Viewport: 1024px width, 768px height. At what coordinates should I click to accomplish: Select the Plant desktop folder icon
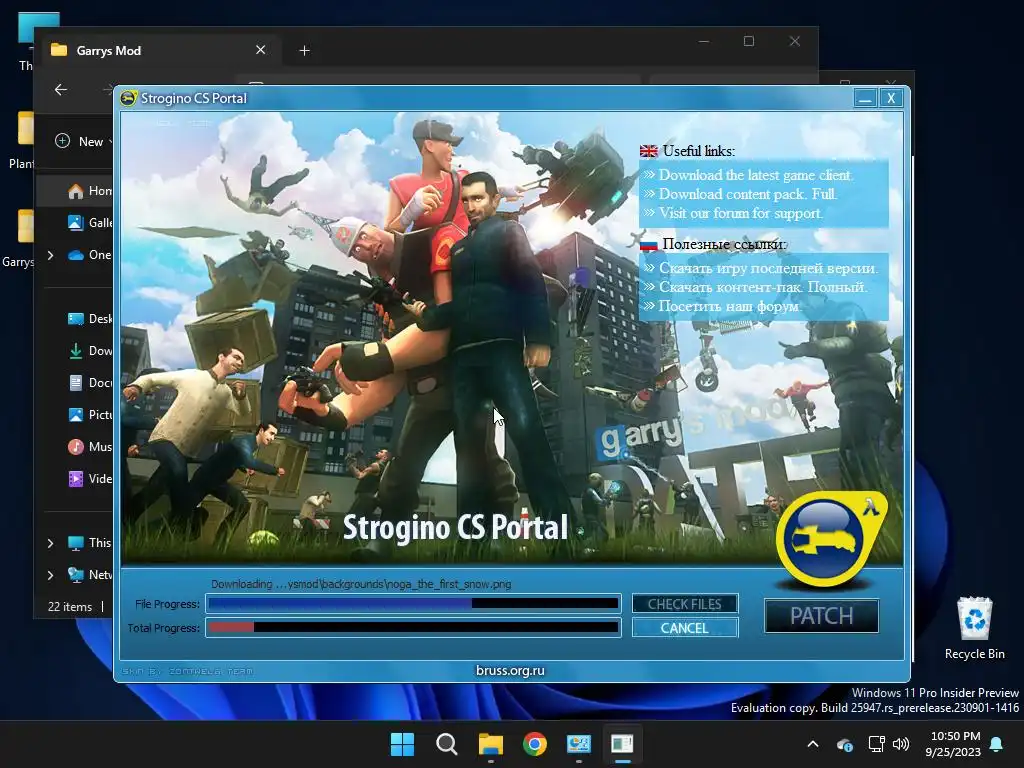(21, 141)
